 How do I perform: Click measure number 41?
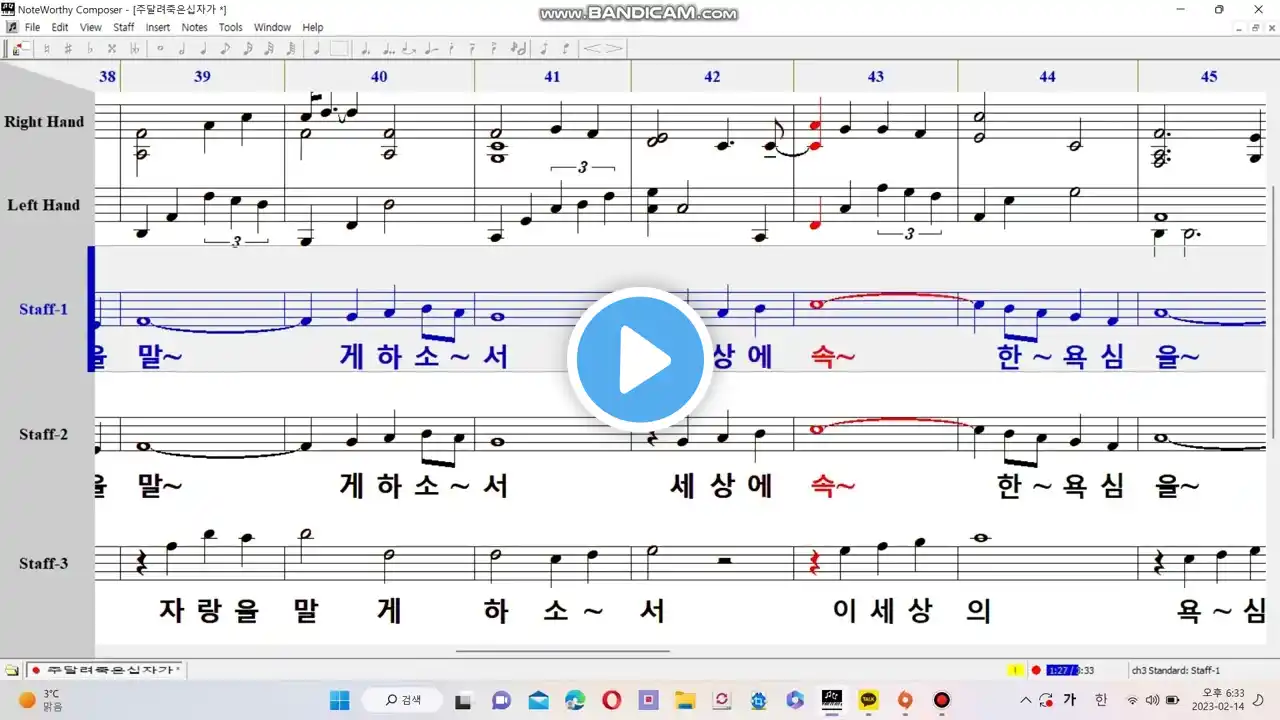552,76
